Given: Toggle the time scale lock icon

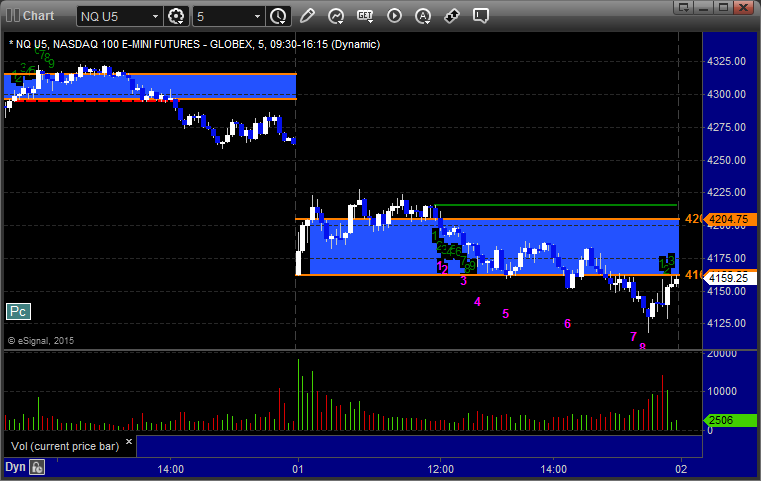Looking at the screenshot, I should [37, 467].
